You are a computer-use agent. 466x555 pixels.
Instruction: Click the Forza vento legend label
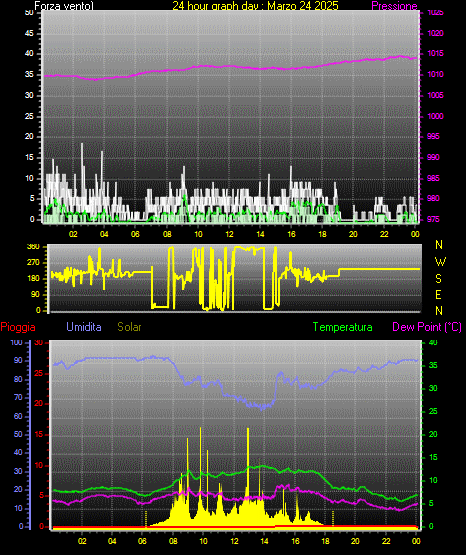[x=64, y=6]
